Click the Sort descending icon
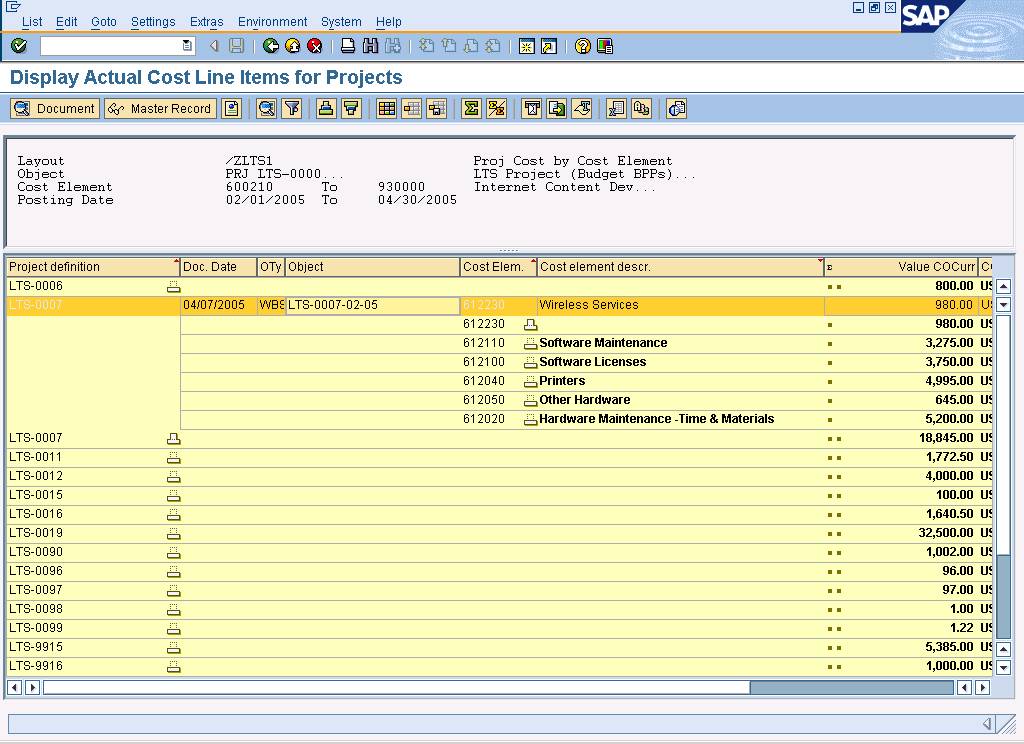This screenshot has height=744, width=1024. 351,108
